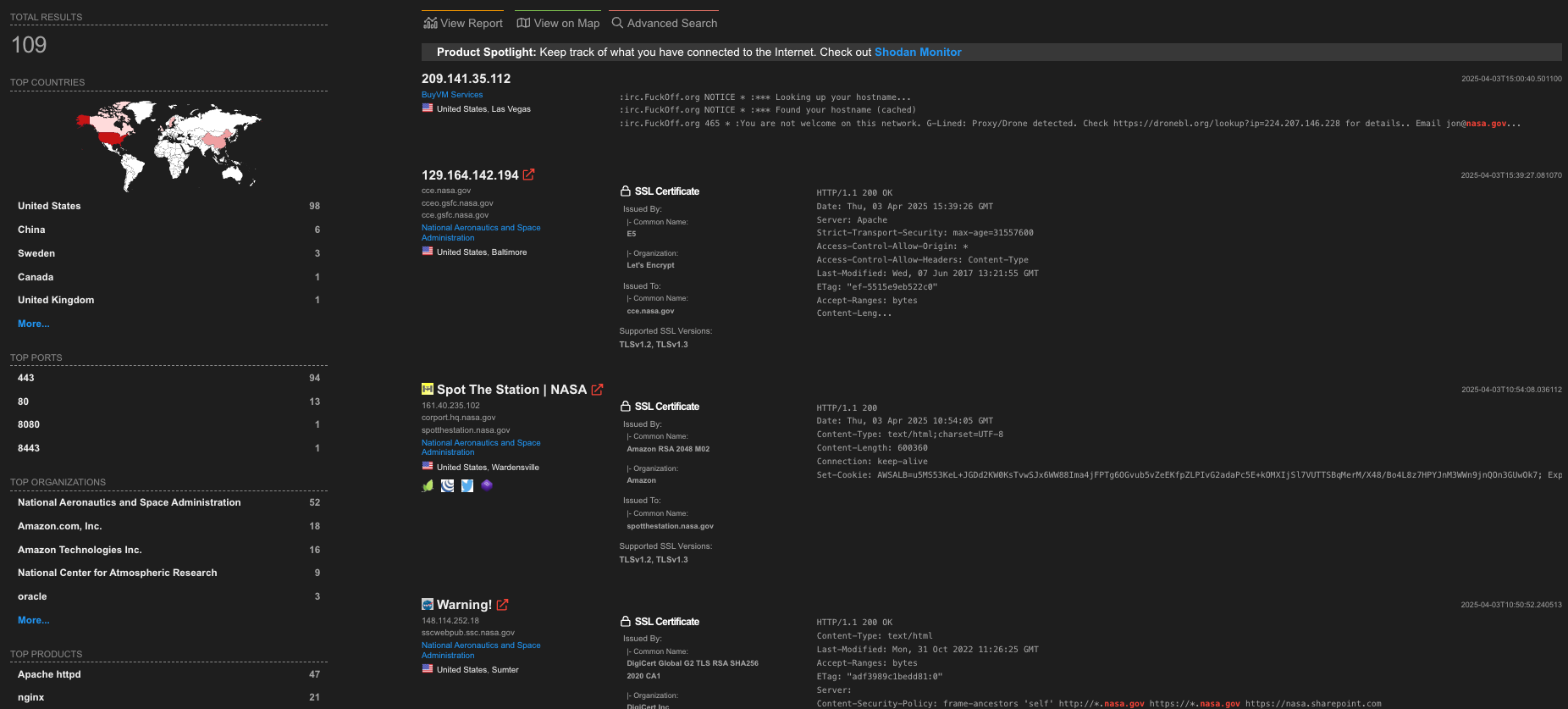
Task: Filter by Amazon Technologies Inc. organization
Action: point(80,550)
